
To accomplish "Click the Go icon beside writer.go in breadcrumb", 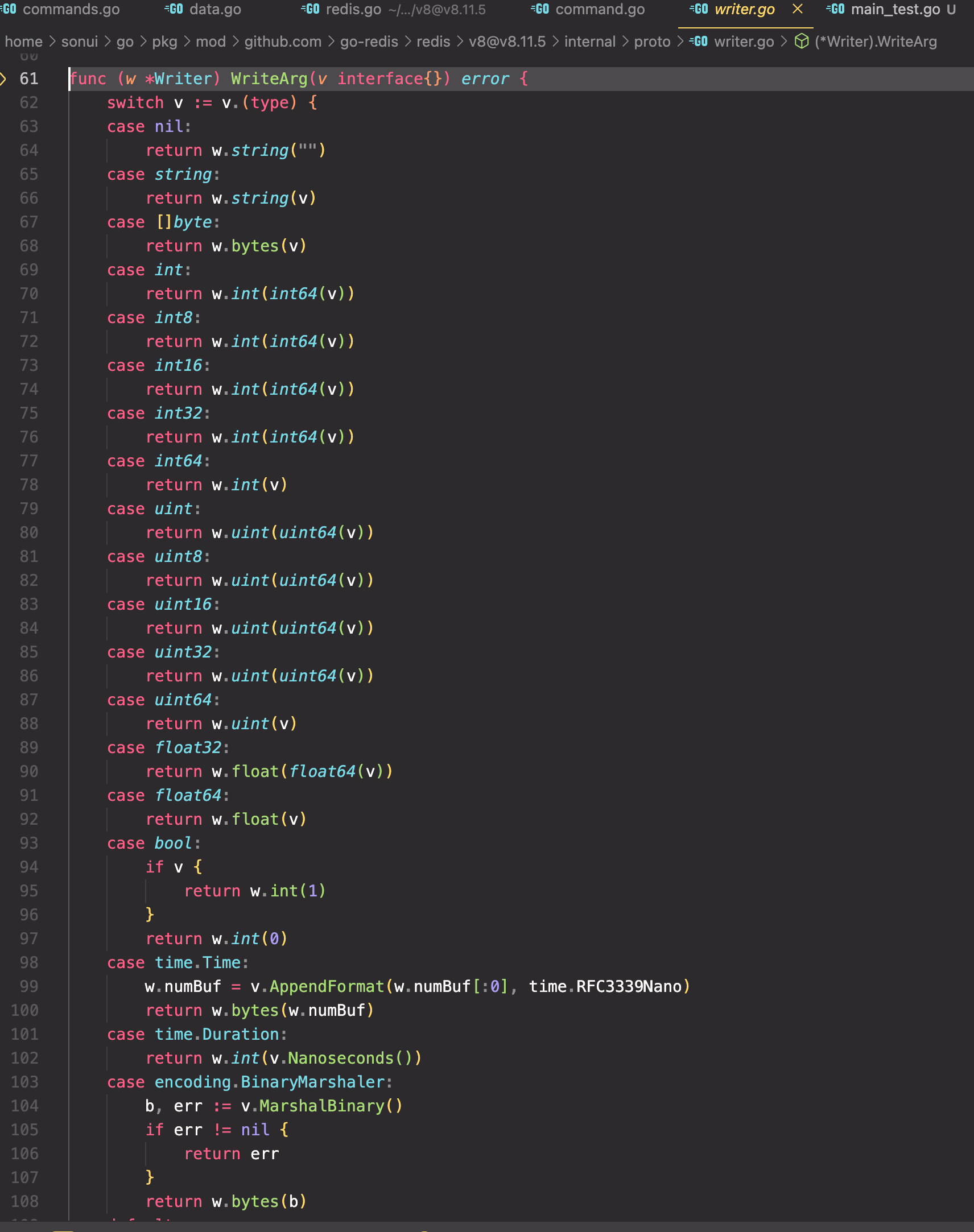I will [698, 41].
